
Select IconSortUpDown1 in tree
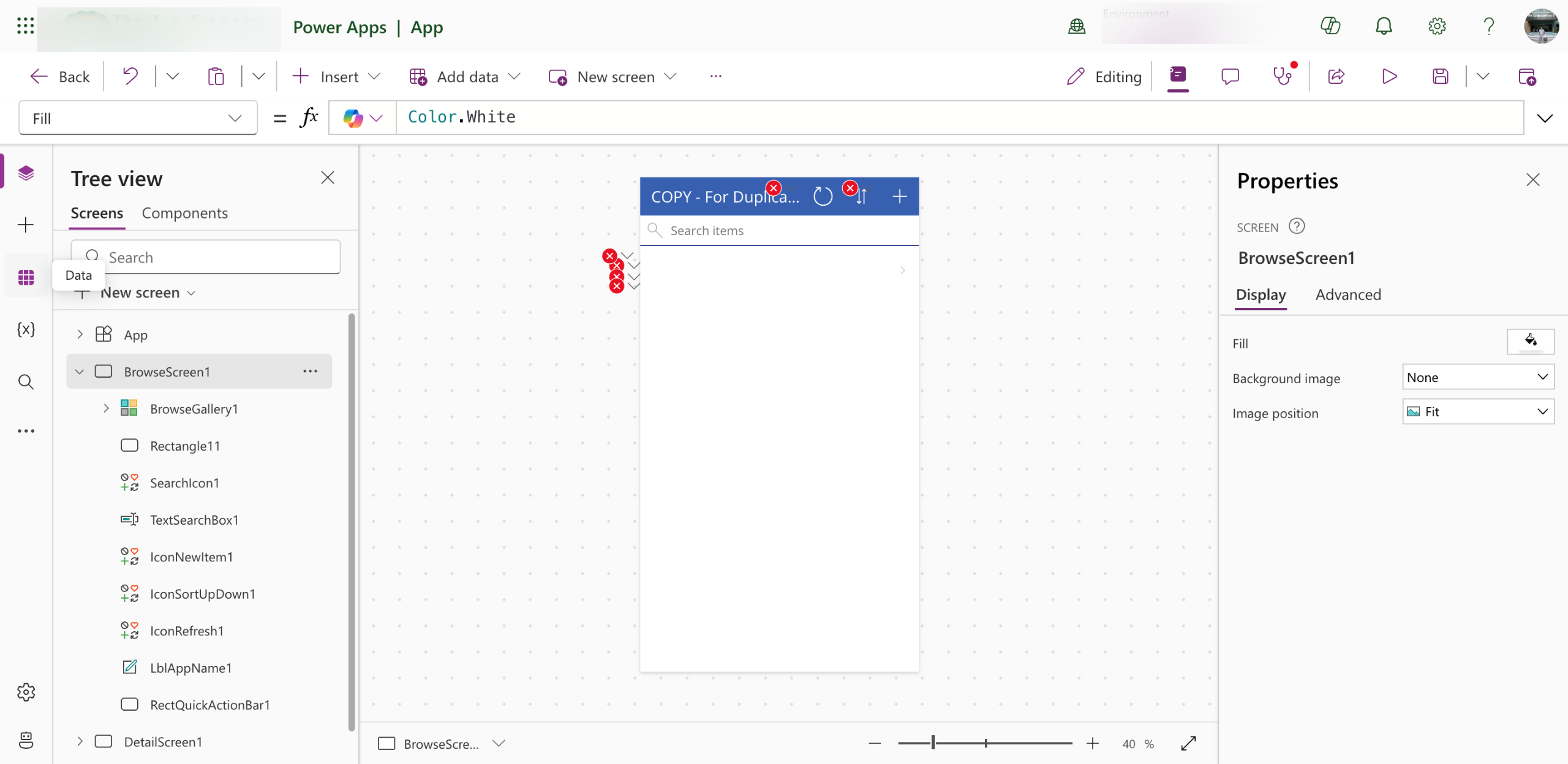[x=202, y=594]
